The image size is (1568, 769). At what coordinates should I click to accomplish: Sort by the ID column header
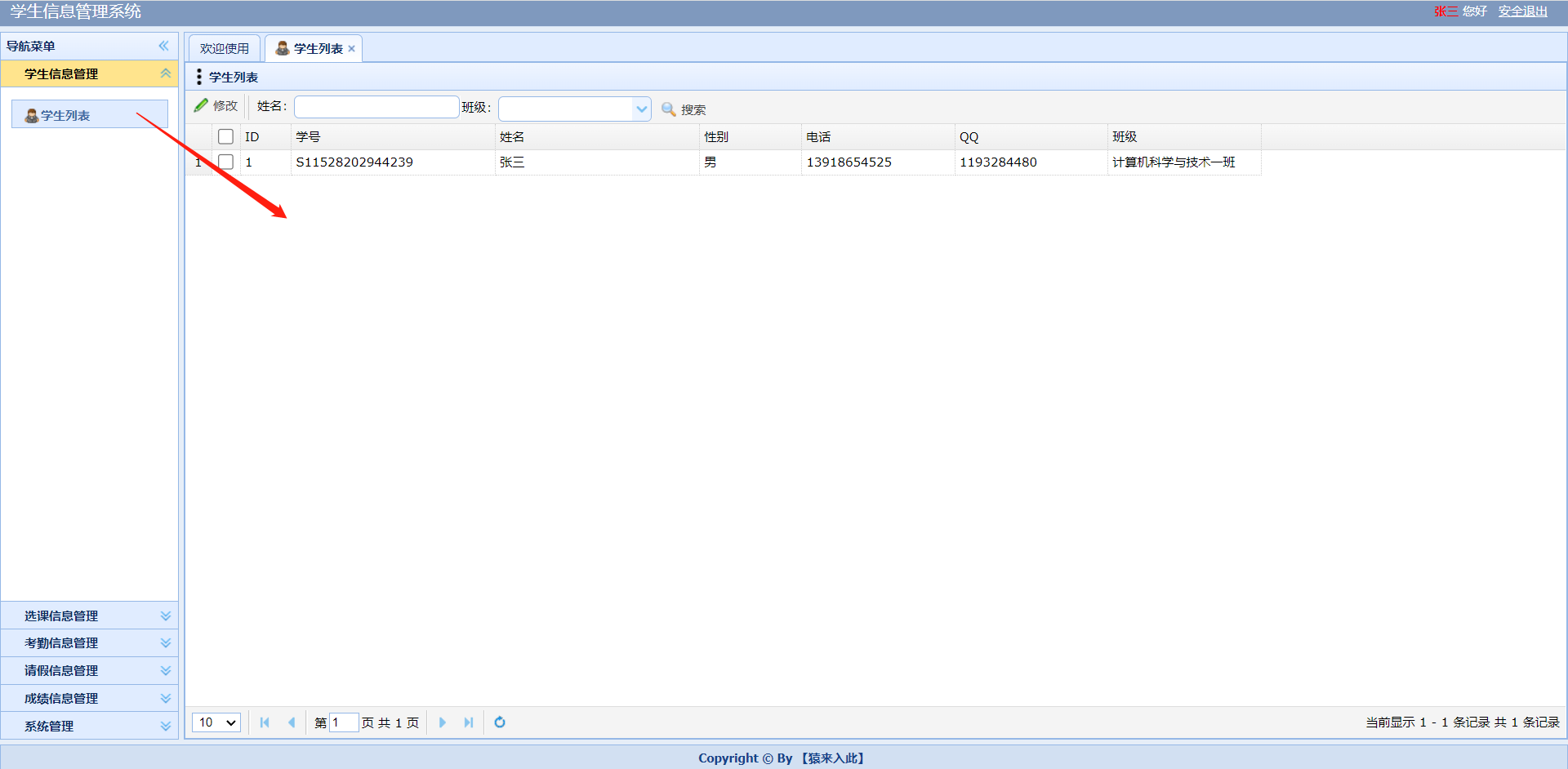pyautogui.click(x=265, y=136)
